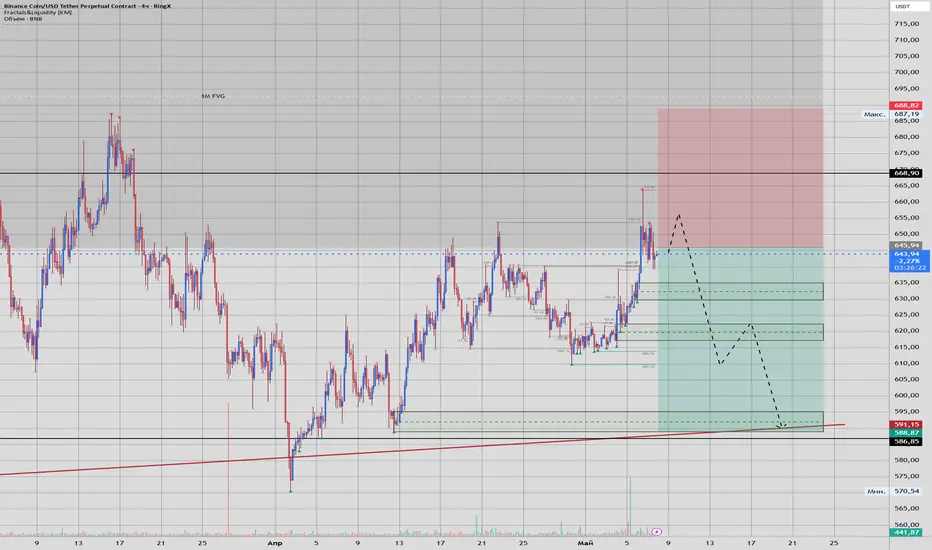Image resolution: width=932 pixels, height=550 pixels.
Task: Click the black 586,85 horizontal line label
Action: click(906, 441)
